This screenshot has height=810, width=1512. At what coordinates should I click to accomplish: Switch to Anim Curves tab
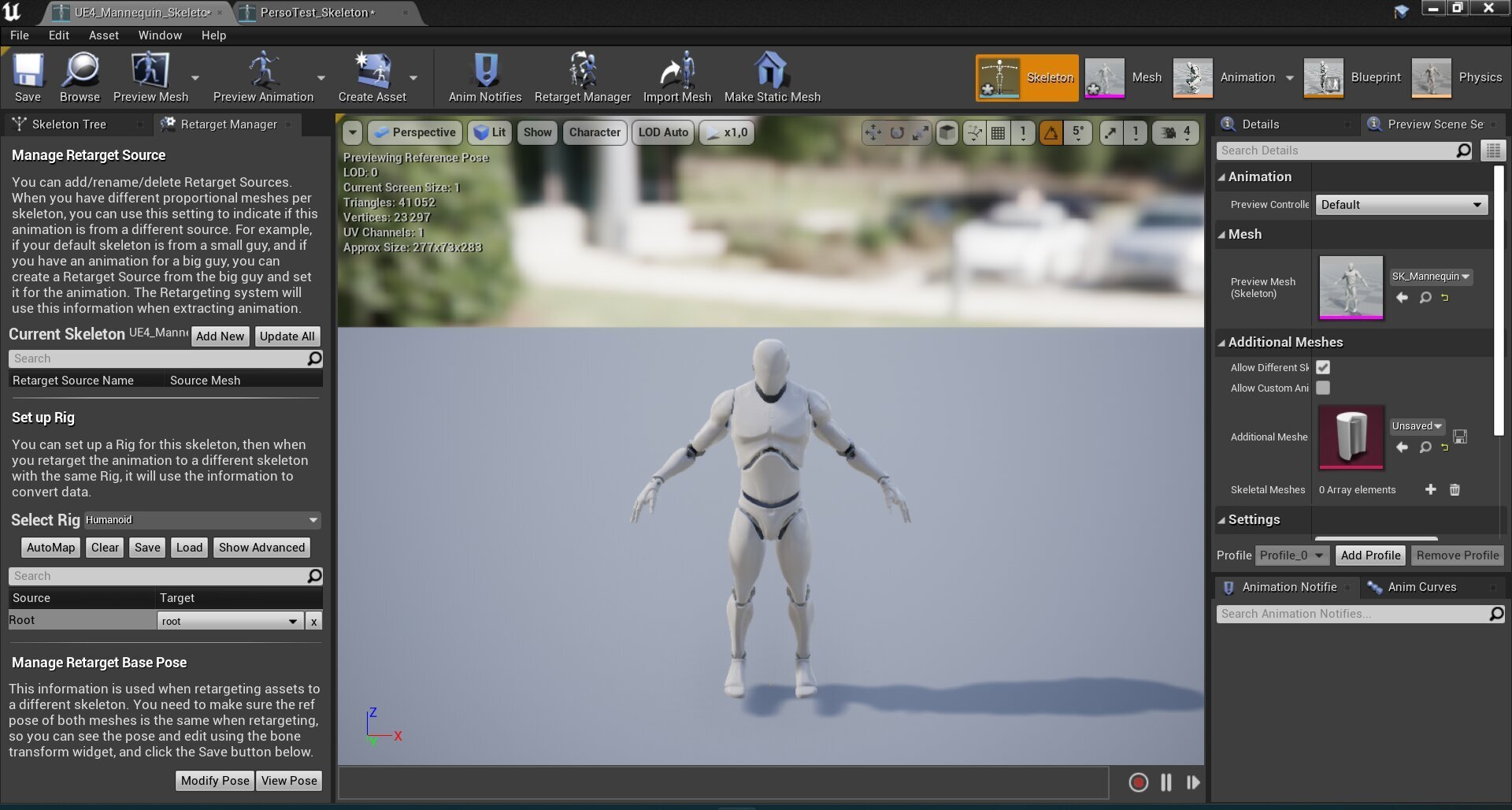[x=1421, y=587]
